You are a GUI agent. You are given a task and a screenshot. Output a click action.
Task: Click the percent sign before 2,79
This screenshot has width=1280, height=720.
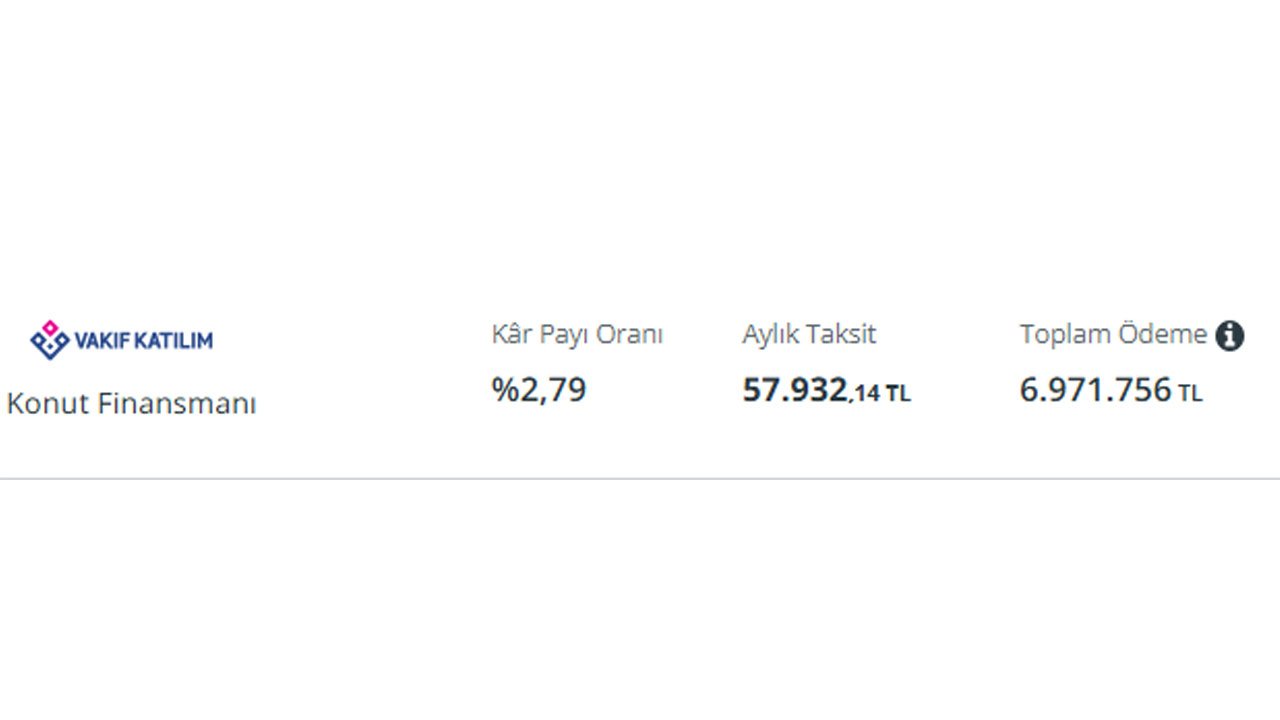click(505, 389)
